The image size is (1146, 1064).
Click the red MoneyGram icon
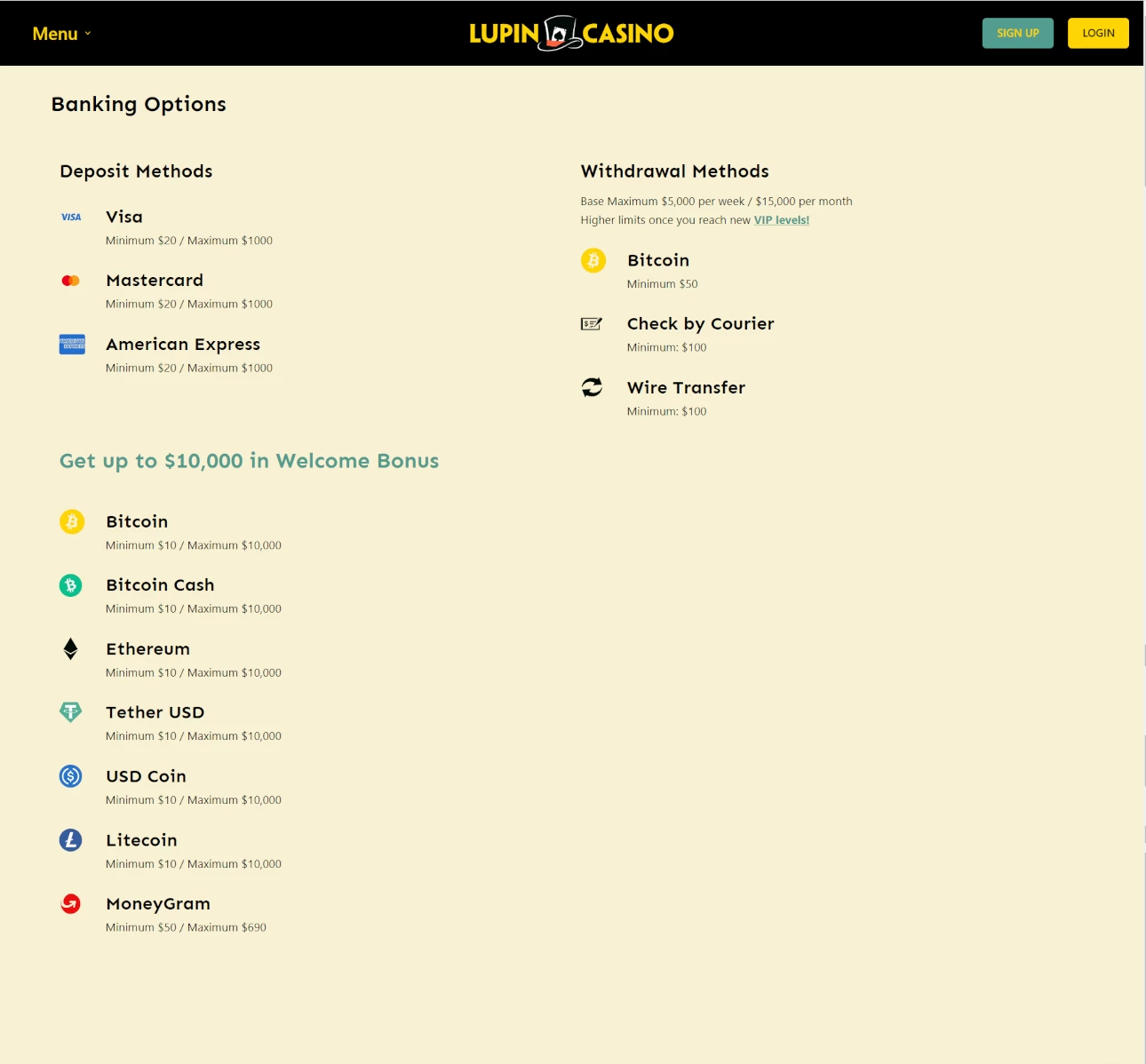71,903
